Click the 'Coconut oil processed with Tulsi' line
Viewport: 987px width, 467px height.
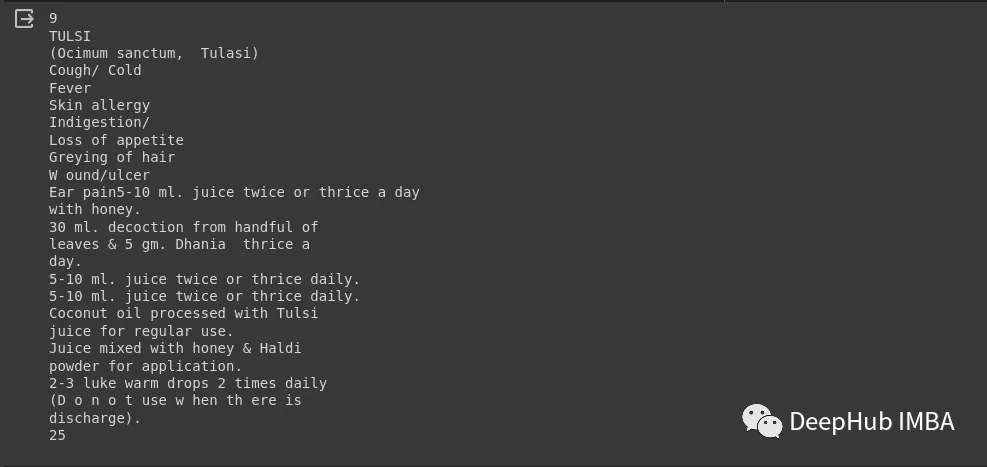(x=184, y=313)
